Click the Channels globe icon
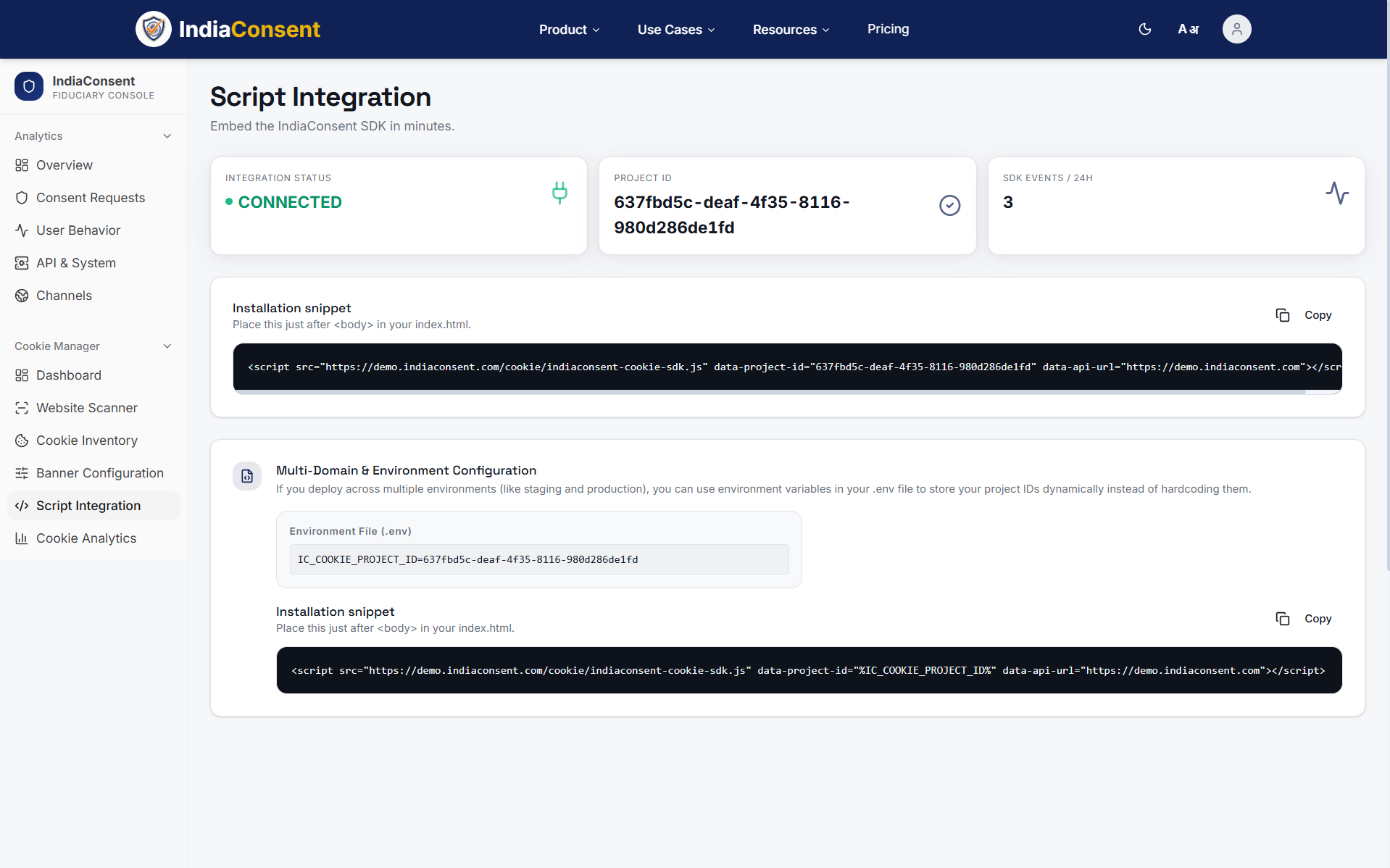1390x868 pixels. (22, 296)
